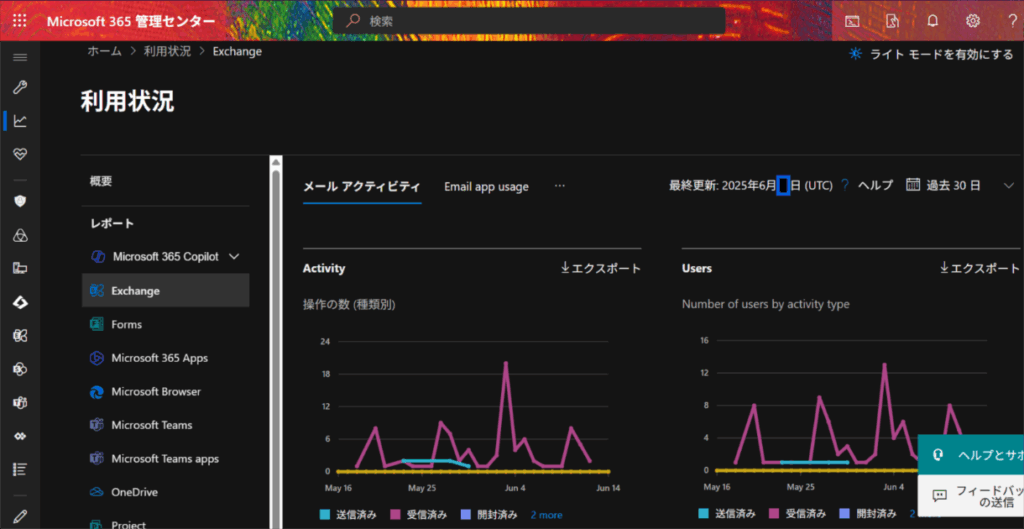
Task: Open the Health heart icon in sidebar
Action: pyautogui.click(x=20, y=154)
